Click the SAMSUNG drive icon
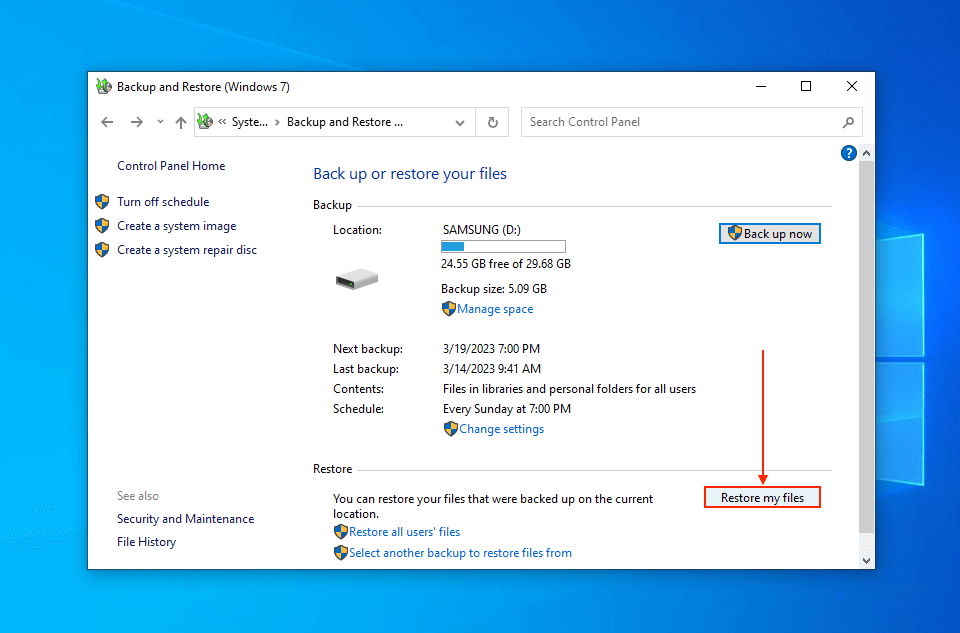This screenshot has height=633, width=960. tap(357, 280)
